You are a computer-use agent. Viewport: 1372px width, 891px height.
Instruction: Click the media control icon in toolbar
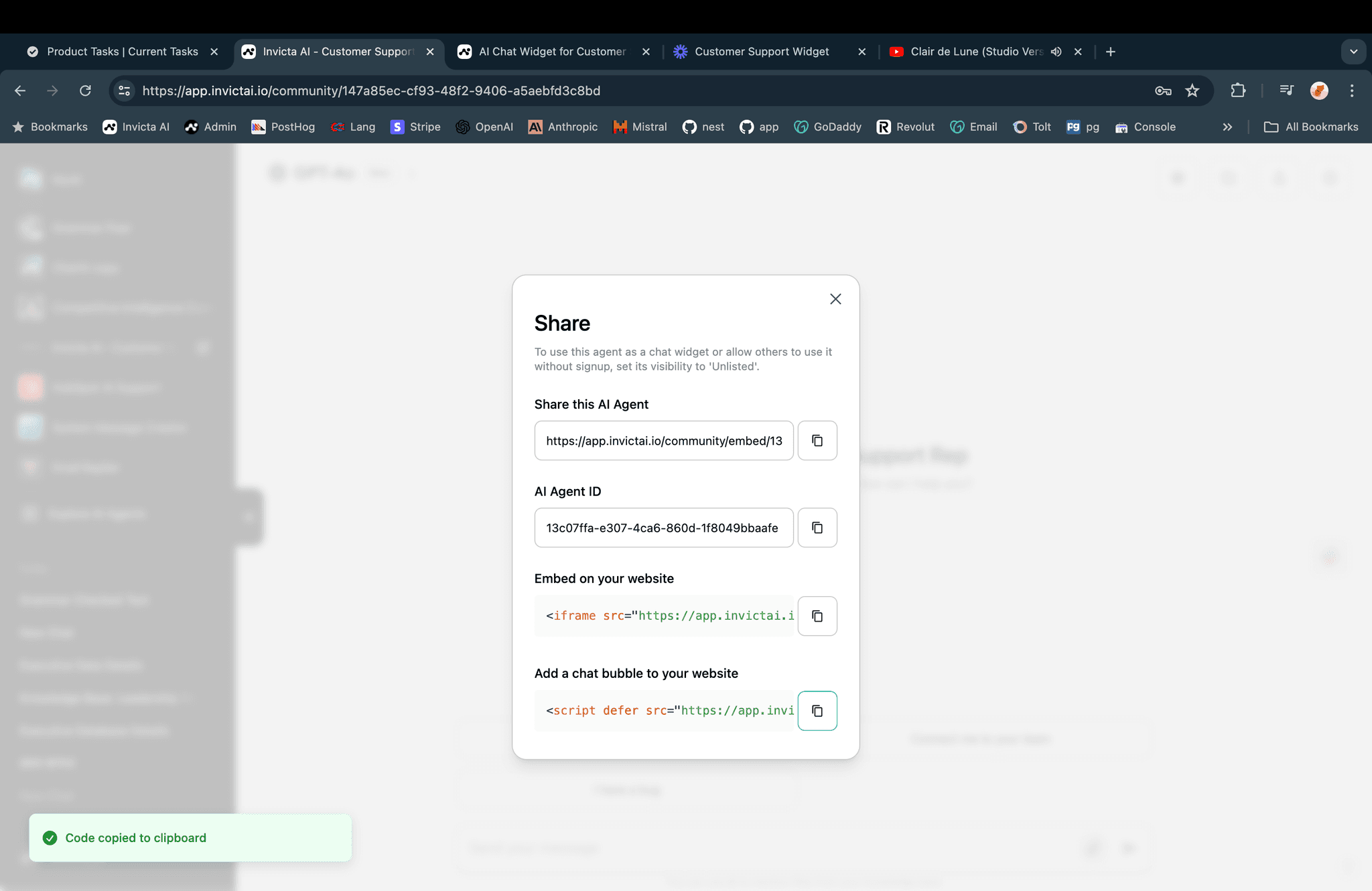1286,90
